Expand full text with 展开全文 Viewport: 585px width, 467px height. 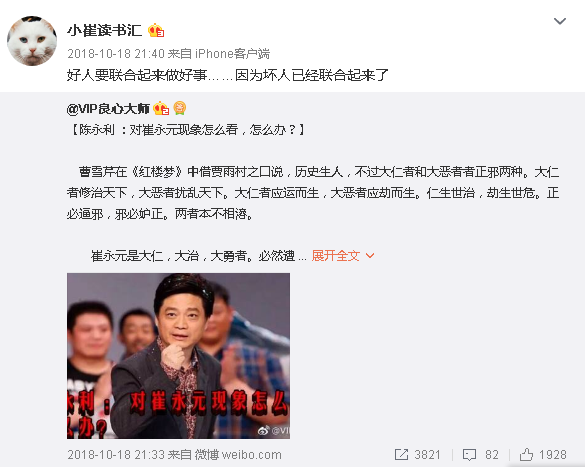335,256
